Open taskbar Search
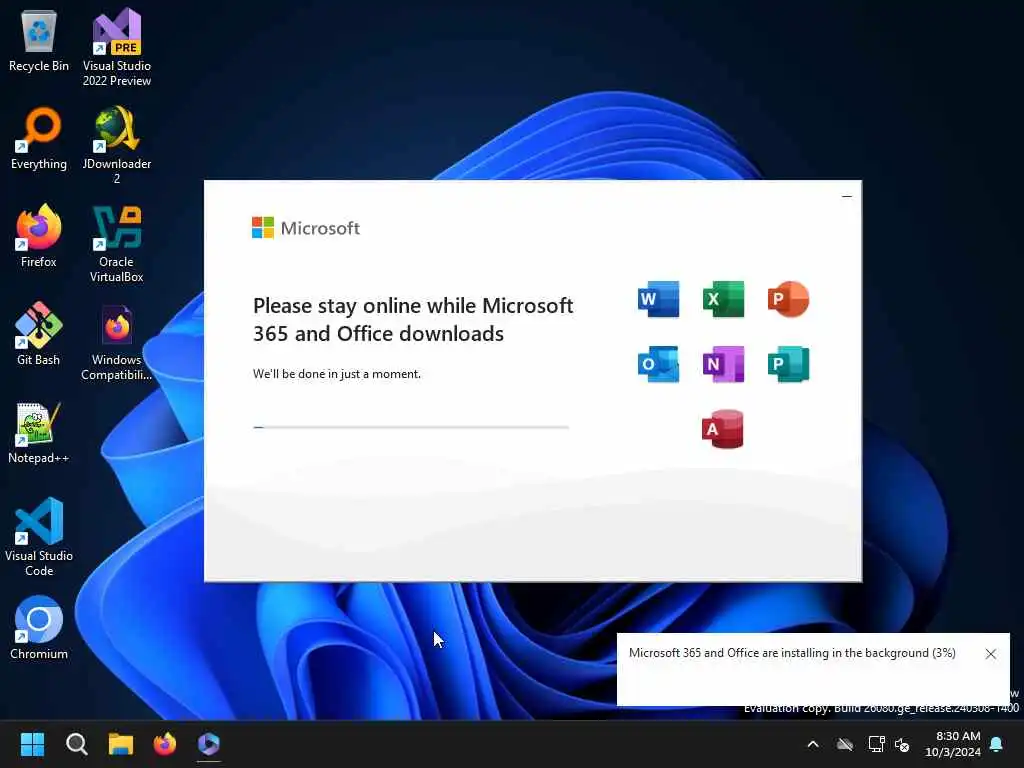 click(x=76, y=744)
